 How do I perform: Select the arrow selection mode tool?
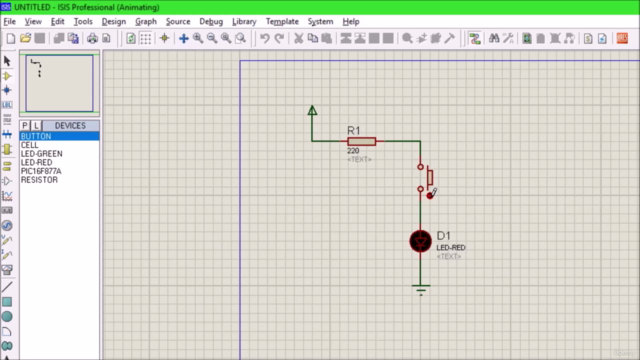click(x=7, y=61)
